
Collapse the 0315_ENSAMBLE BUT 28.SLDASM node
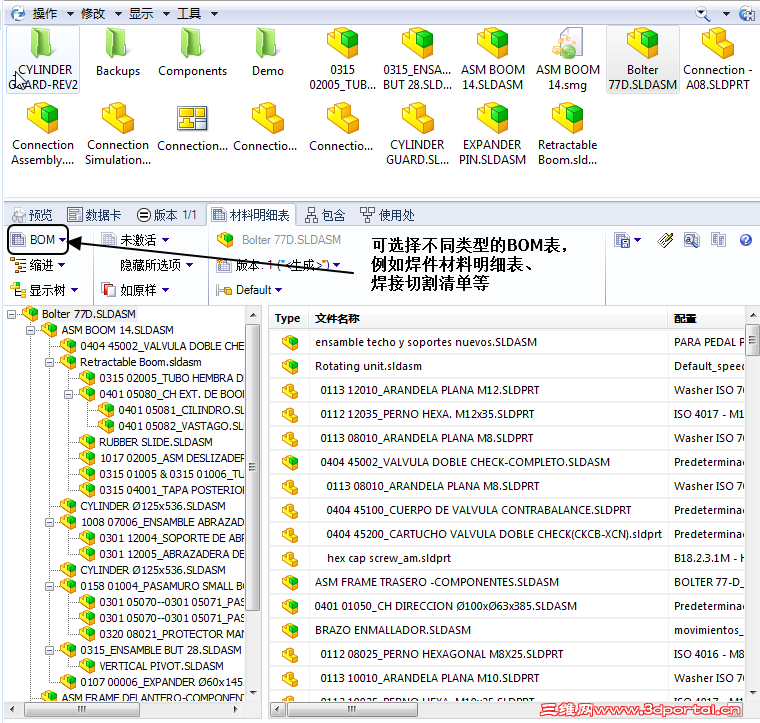click(49, 650)
